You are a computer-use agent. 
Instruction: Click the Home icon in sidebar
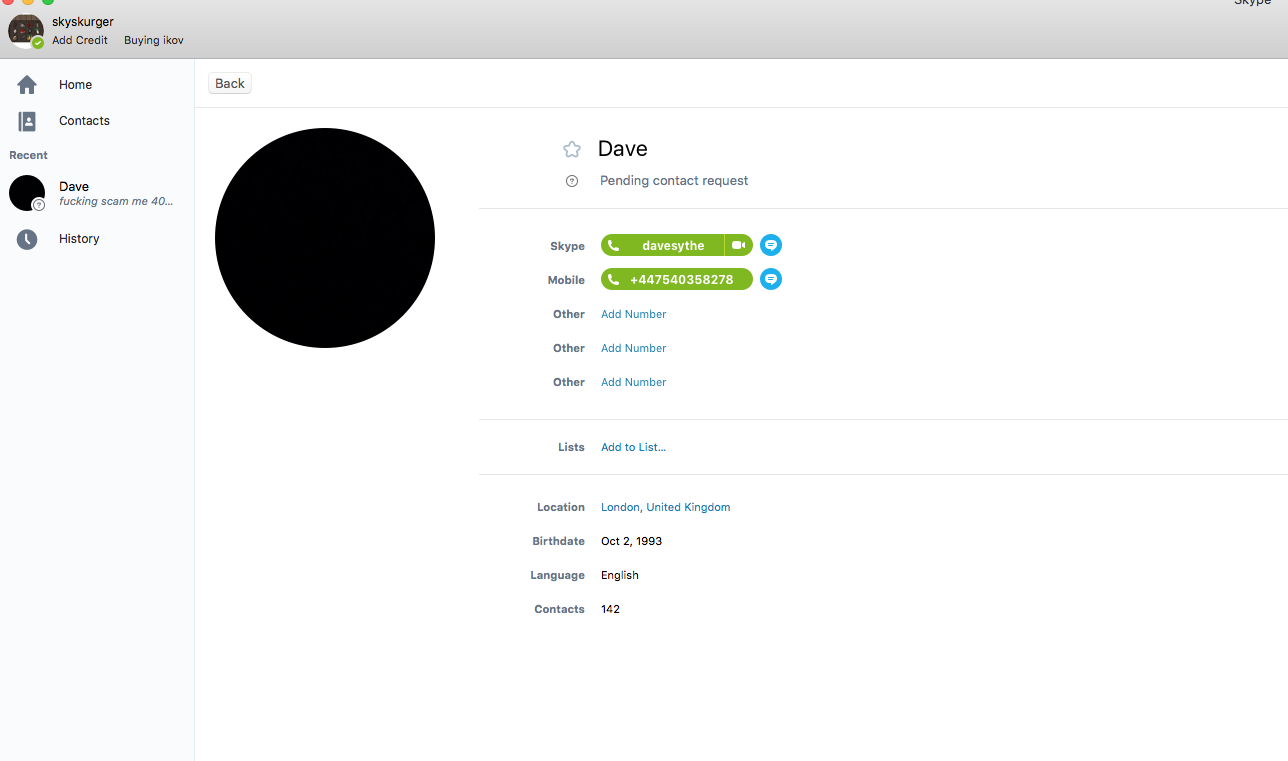[27, 85]
